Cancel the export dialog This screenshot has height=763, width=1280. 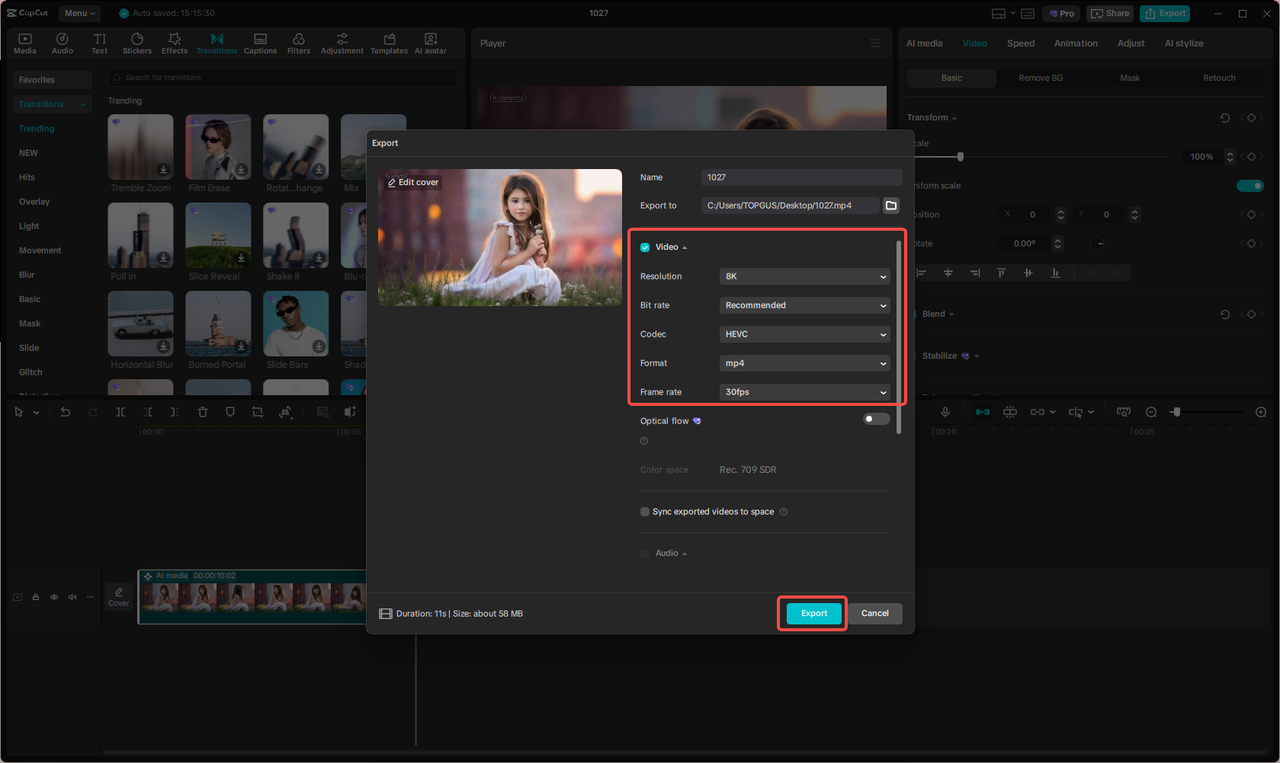875,613
